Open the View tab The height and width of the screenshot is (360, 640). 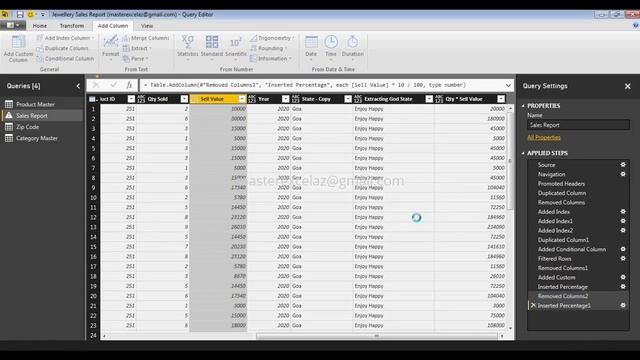click(x=147, y=26)
